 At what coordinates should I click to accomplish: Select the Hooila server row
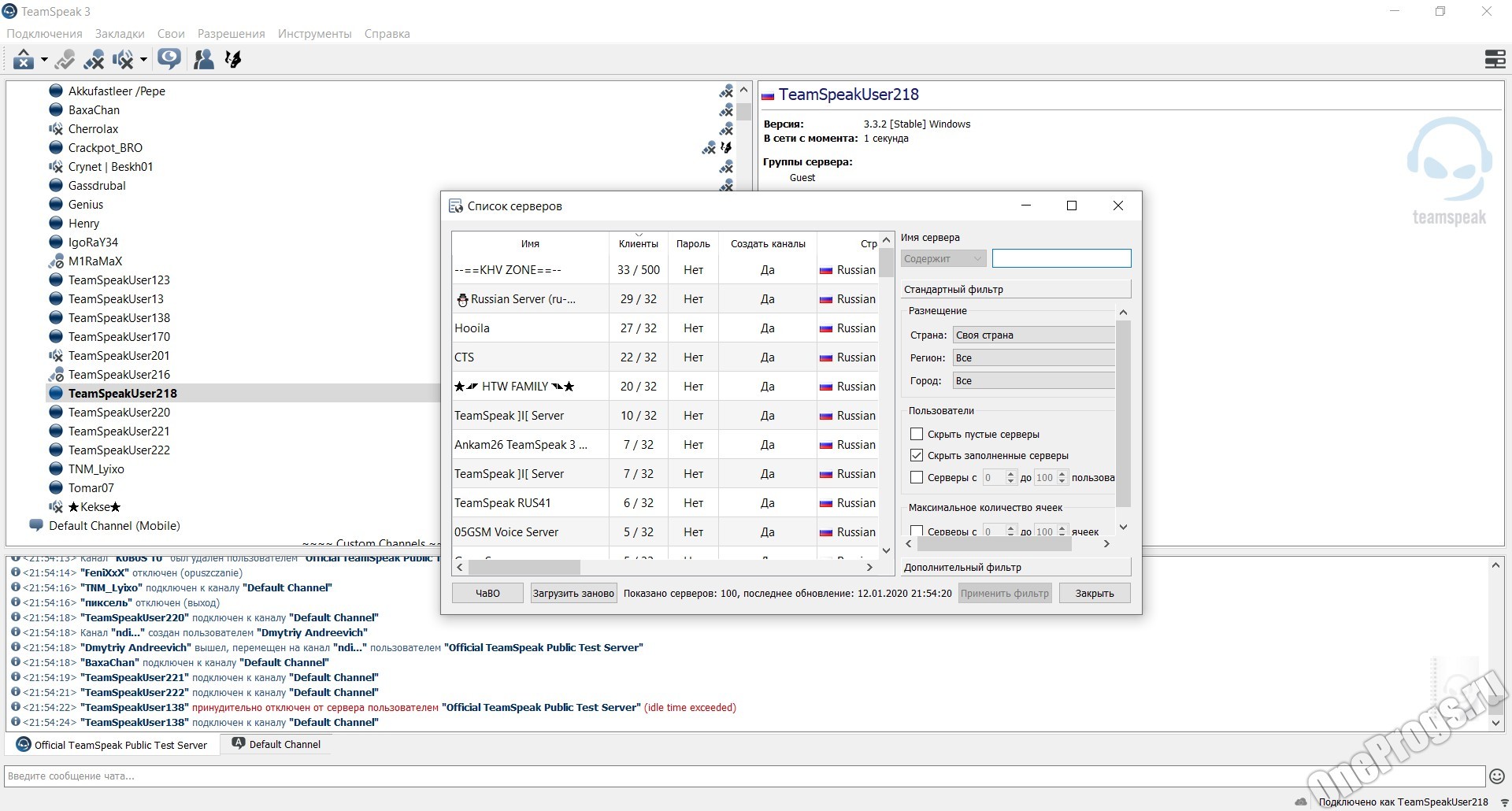pyautogui.click(x=665, y=328)
